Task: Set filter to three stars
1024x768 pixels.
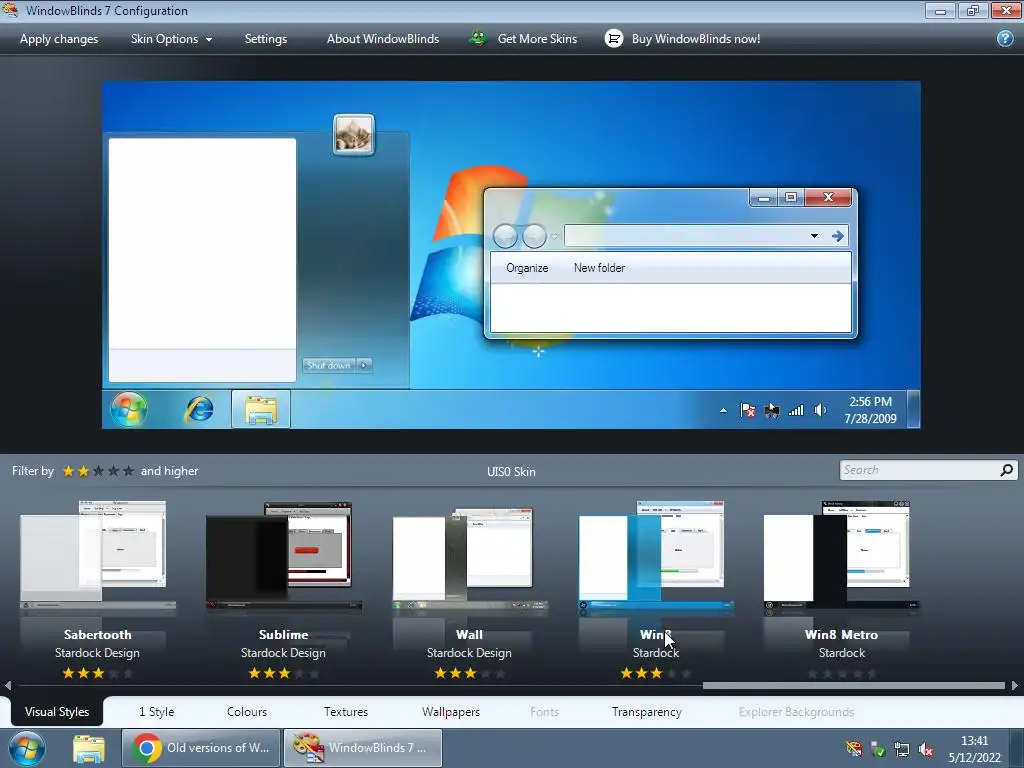Action: [x=98, y=471]
